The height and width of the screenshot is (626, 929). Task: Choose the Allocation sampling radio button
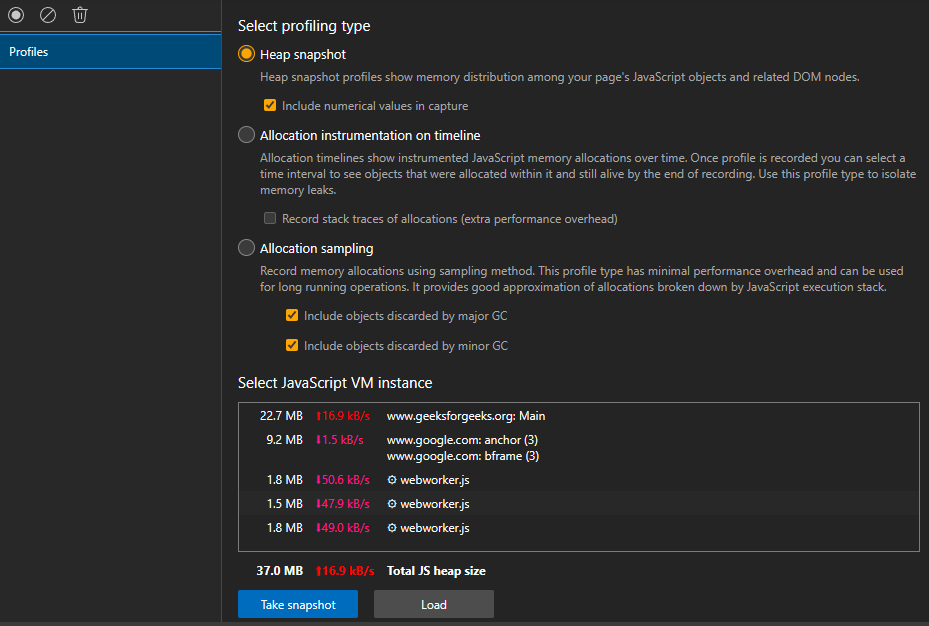pos(246,248)
